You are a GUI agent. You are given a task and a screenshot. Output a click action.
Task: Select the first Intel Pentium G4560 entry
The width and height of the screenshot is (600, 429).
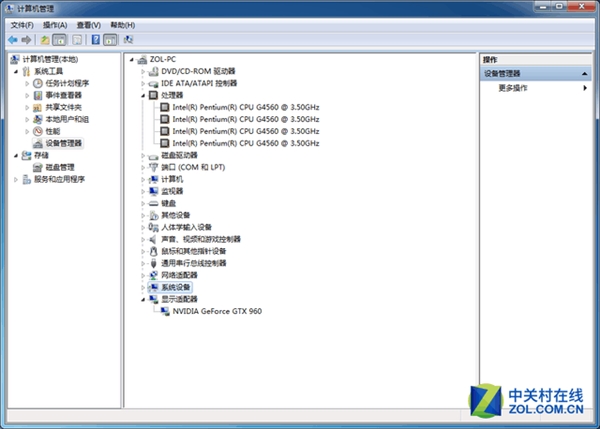point(246,107)
